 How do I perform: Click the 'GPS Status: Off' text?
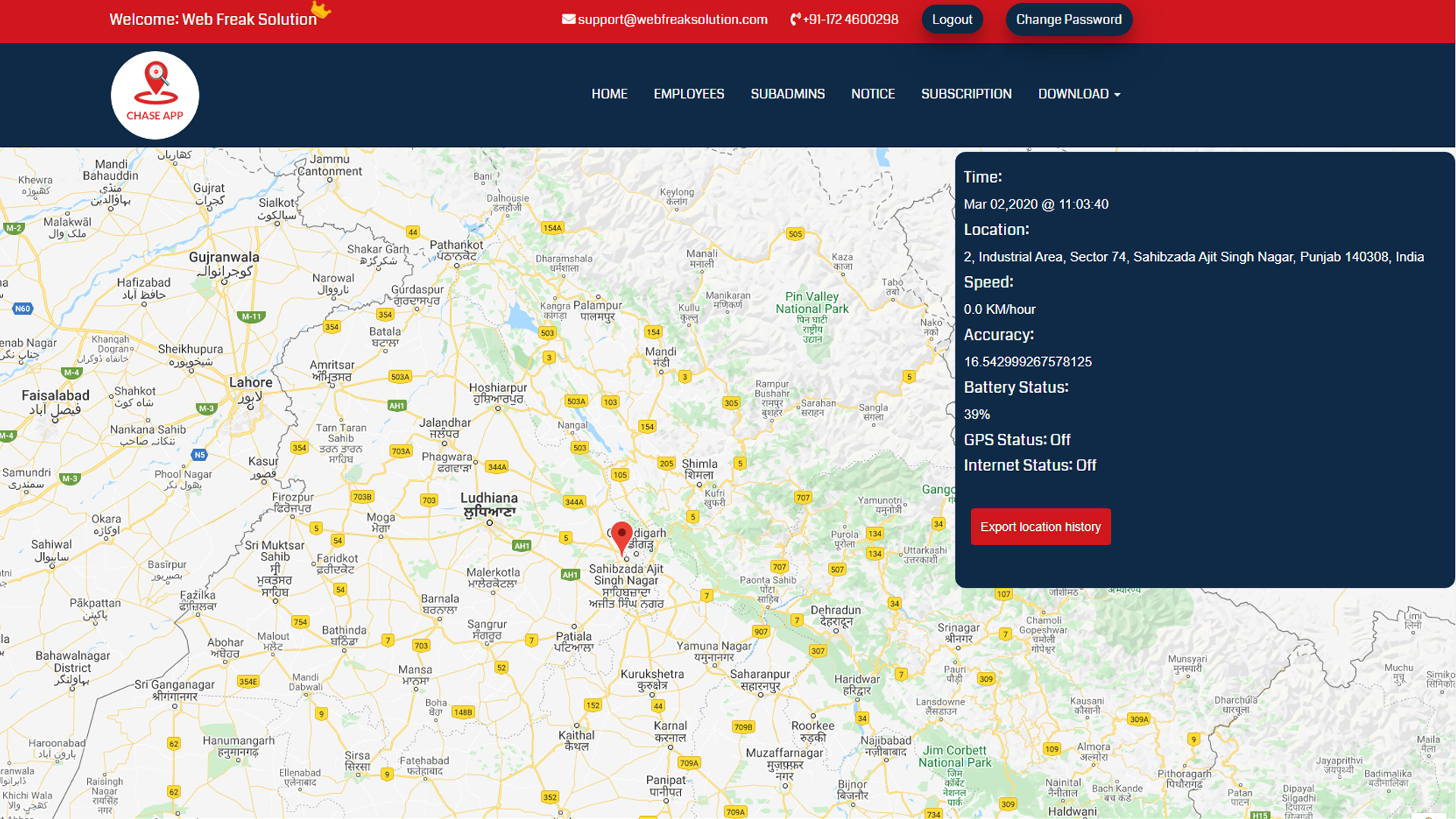[1017, 440]
